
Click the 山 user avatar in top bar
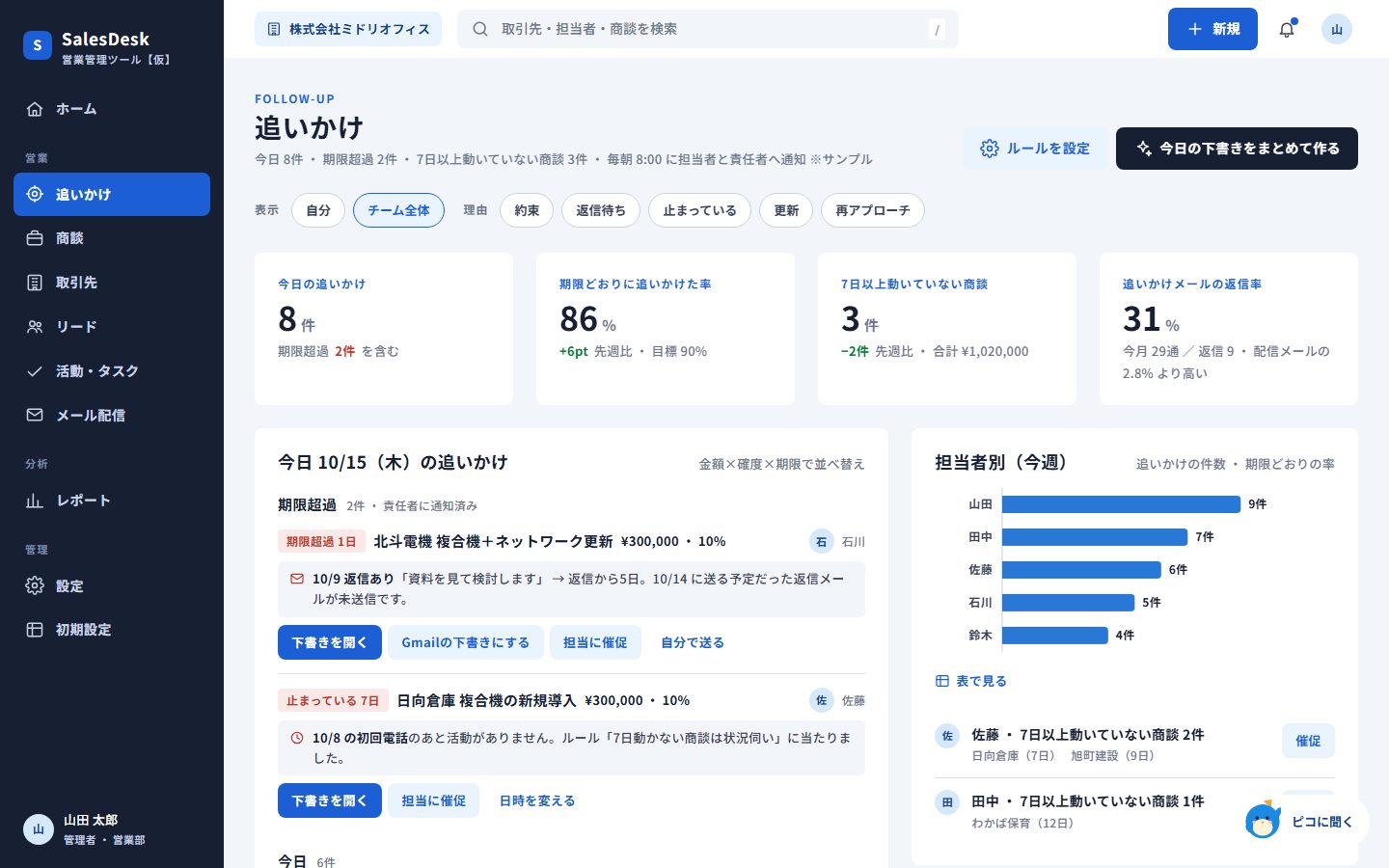coord(1337,29)
